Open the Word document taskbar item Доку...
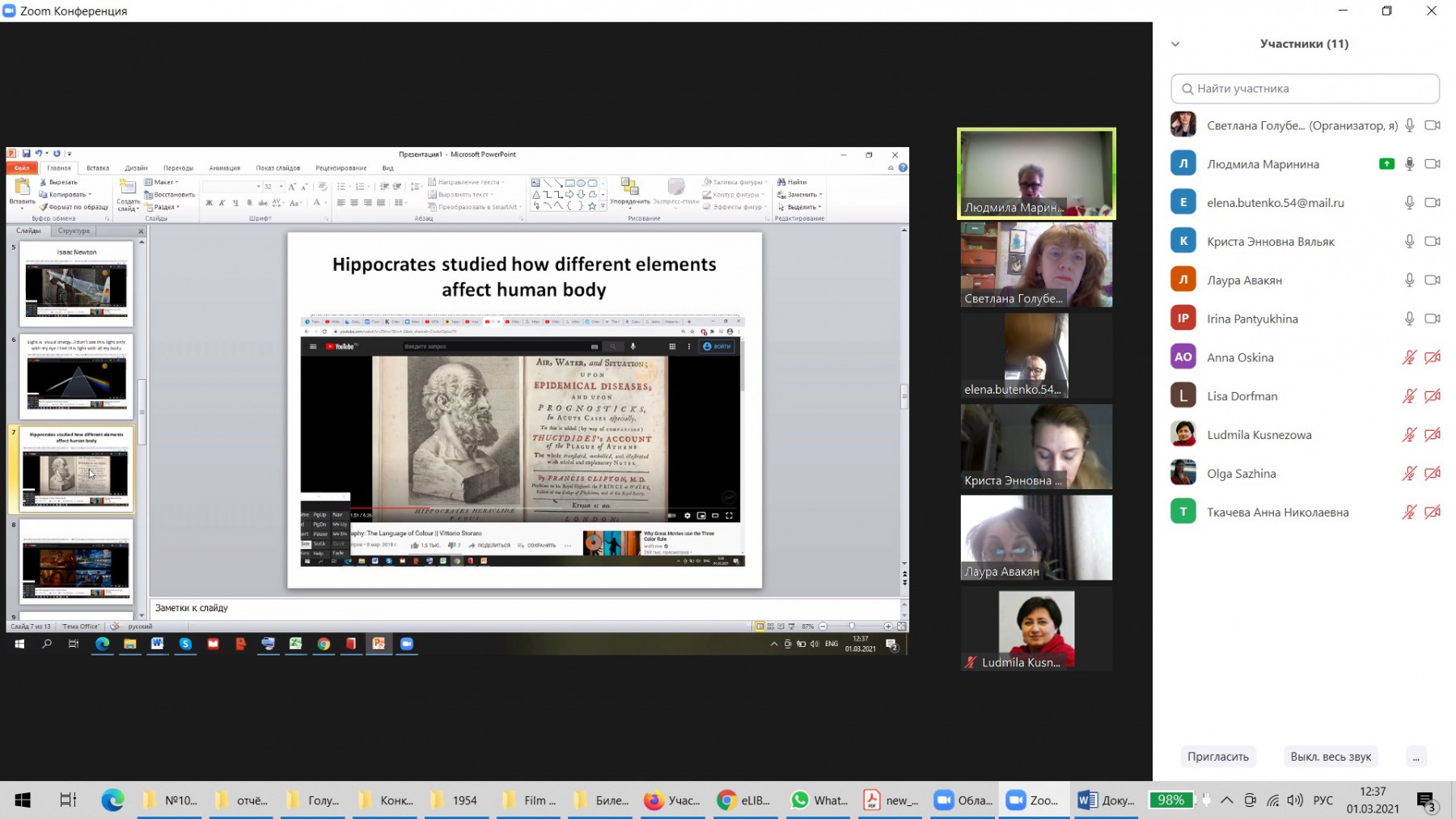 point(1106,800)
